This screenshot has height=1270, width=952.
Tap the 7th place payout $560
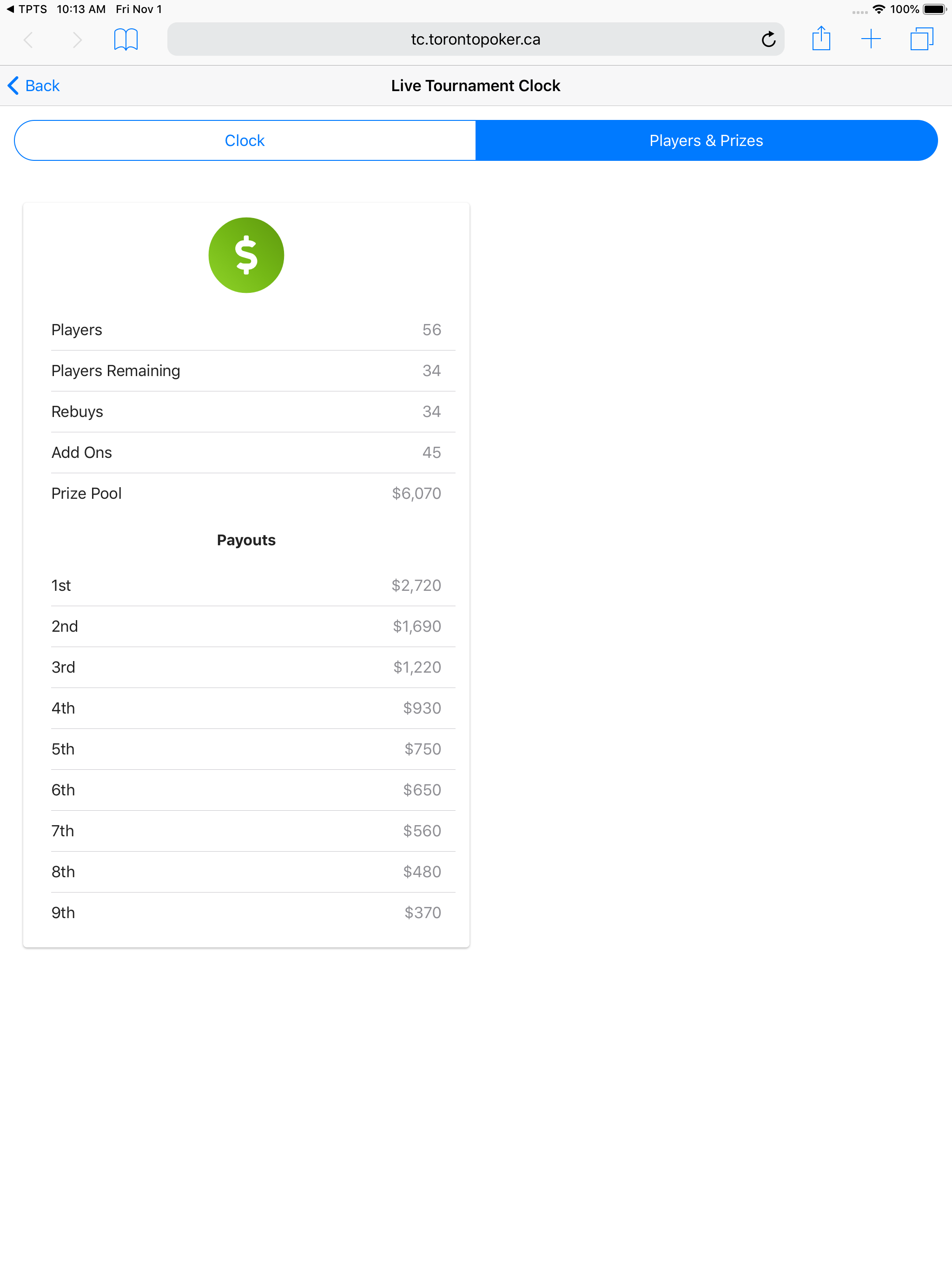click(x=422, y=831)
